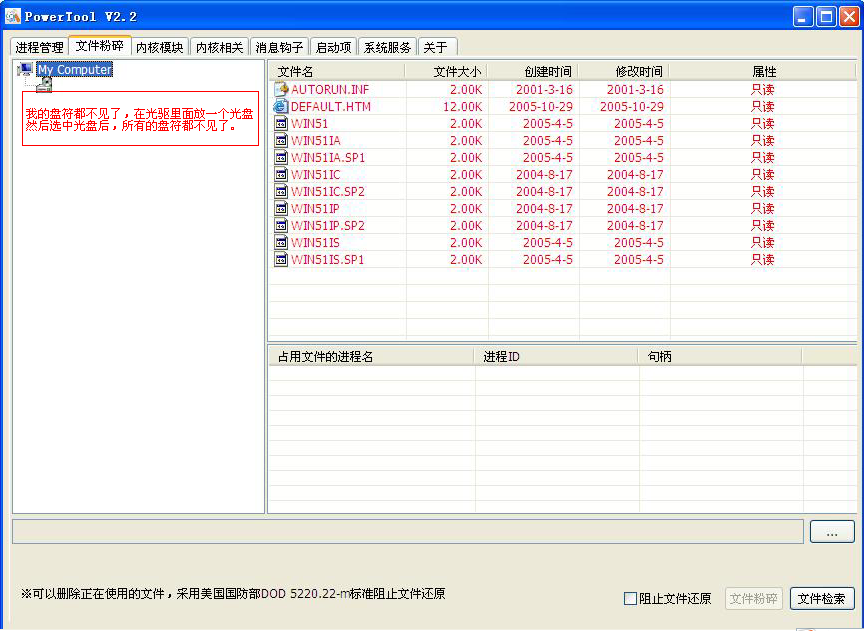This screenshot has height=631, width=864.
Task: Click 2001-3-16 creation date cell
Action: click(544, 89)
